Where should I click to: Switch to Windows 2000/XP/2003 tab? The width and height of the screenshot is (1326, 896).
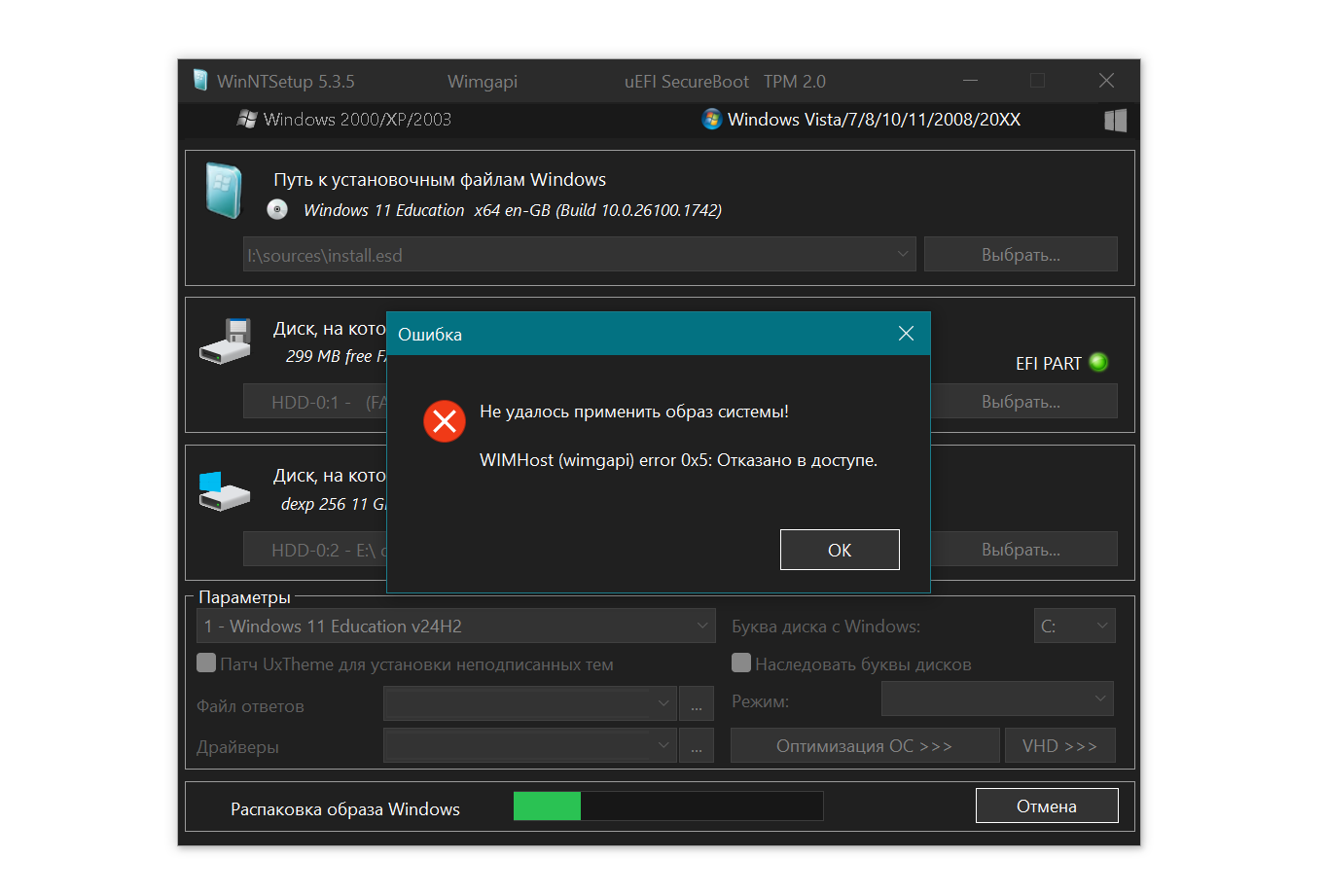tap(344, 120)
